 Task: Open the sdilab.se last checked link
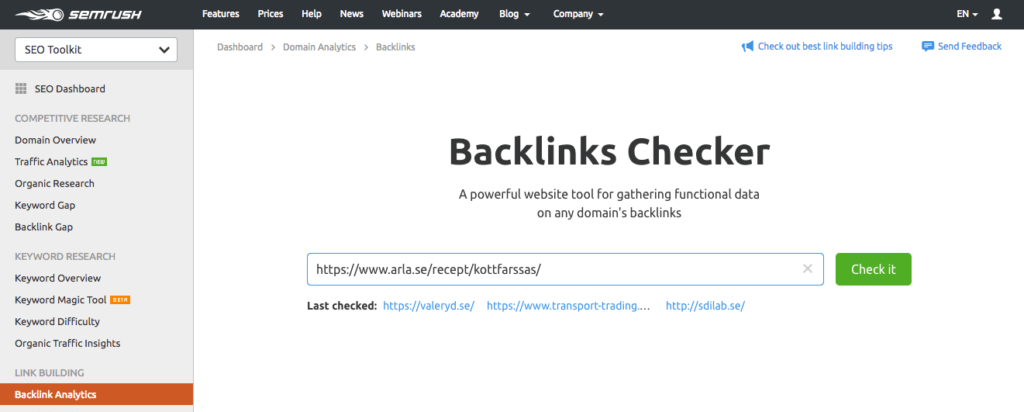pyautogui.click(x=705, y=306)
